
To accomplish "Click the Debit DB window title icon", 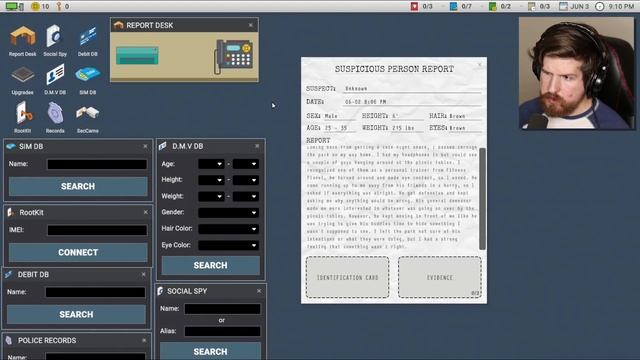I will (9, 274).
